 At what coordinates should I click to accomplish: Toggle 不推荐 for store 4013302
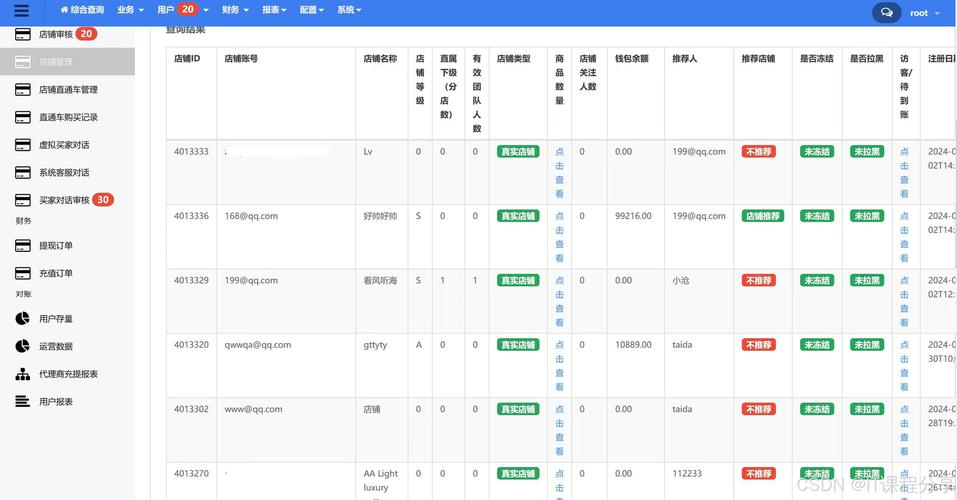tap(759, 409)
